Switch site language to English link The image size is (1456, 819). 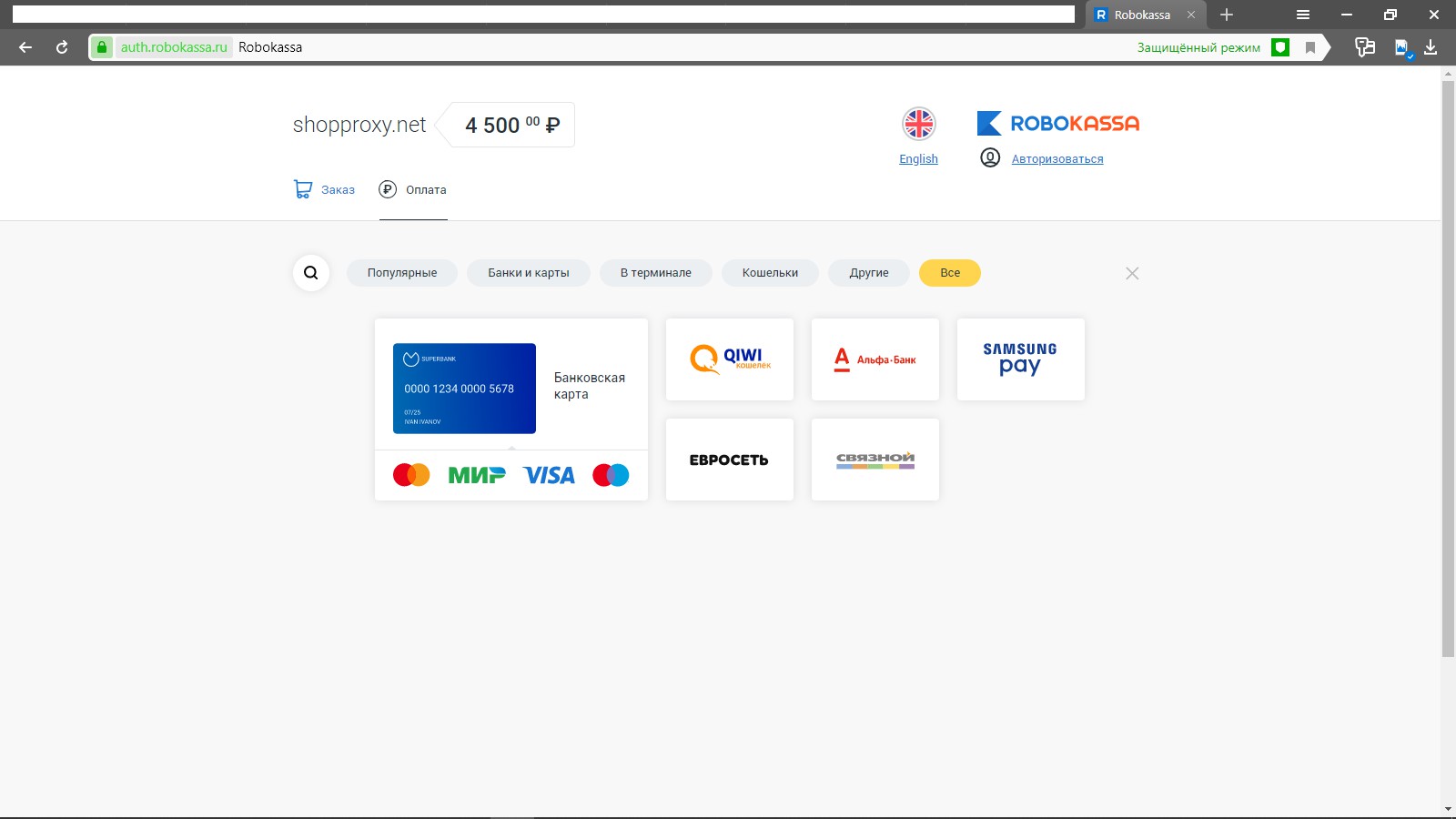(918, 158)
